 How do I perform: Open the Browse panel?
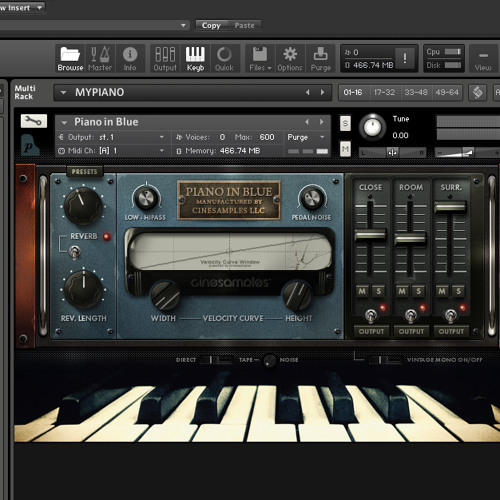pyautogui.click(x=70, y=59)
